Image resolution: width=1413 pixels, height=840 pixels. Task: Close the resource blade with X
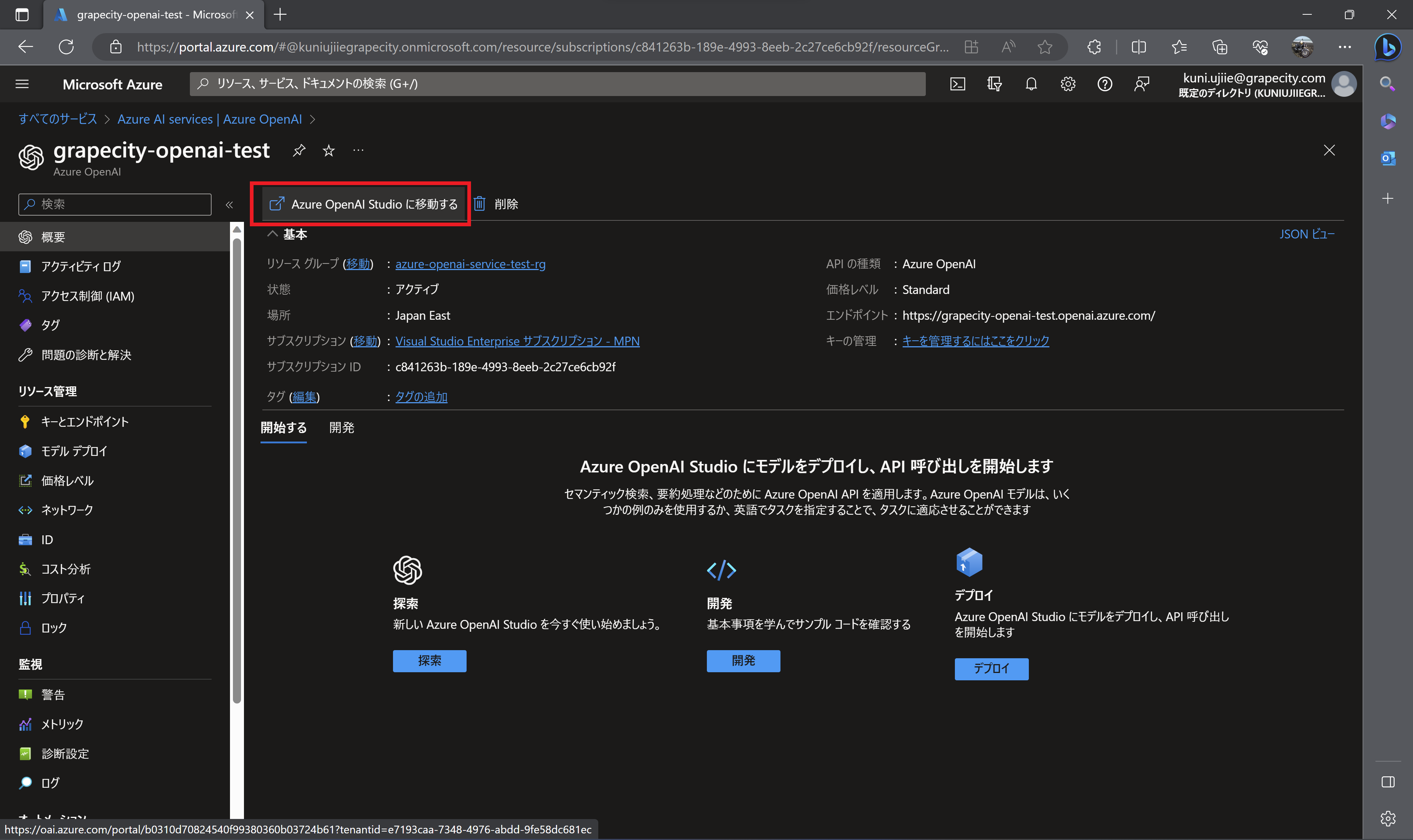click(1329, 150)
